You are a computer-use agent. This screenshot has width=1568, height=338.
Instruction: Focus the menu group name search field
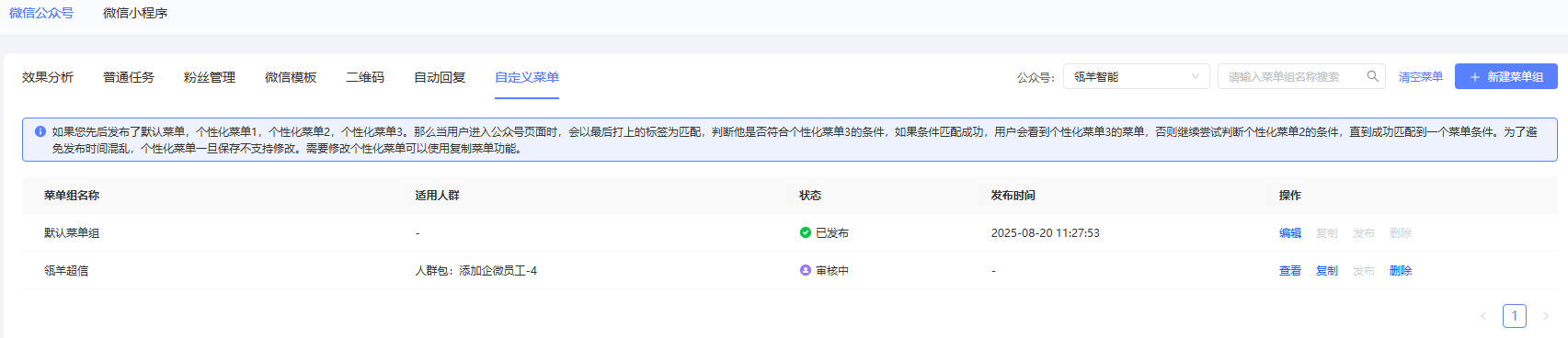coord(1292,76)
